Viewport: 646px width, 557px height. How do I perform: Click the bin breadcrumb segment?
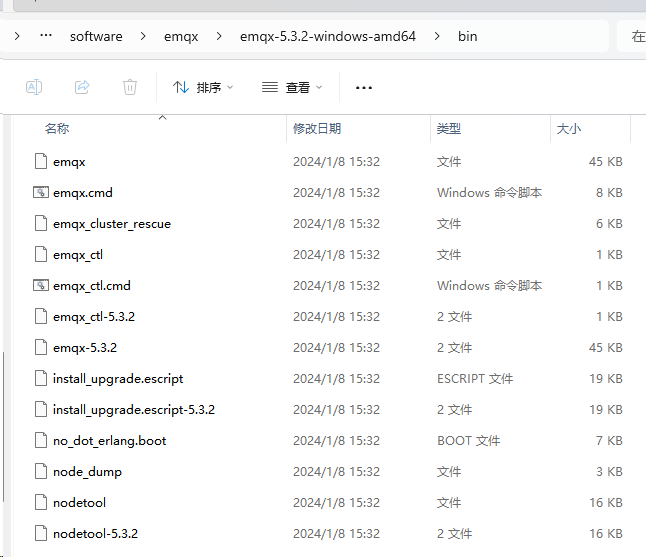click(x=468, y=37)
